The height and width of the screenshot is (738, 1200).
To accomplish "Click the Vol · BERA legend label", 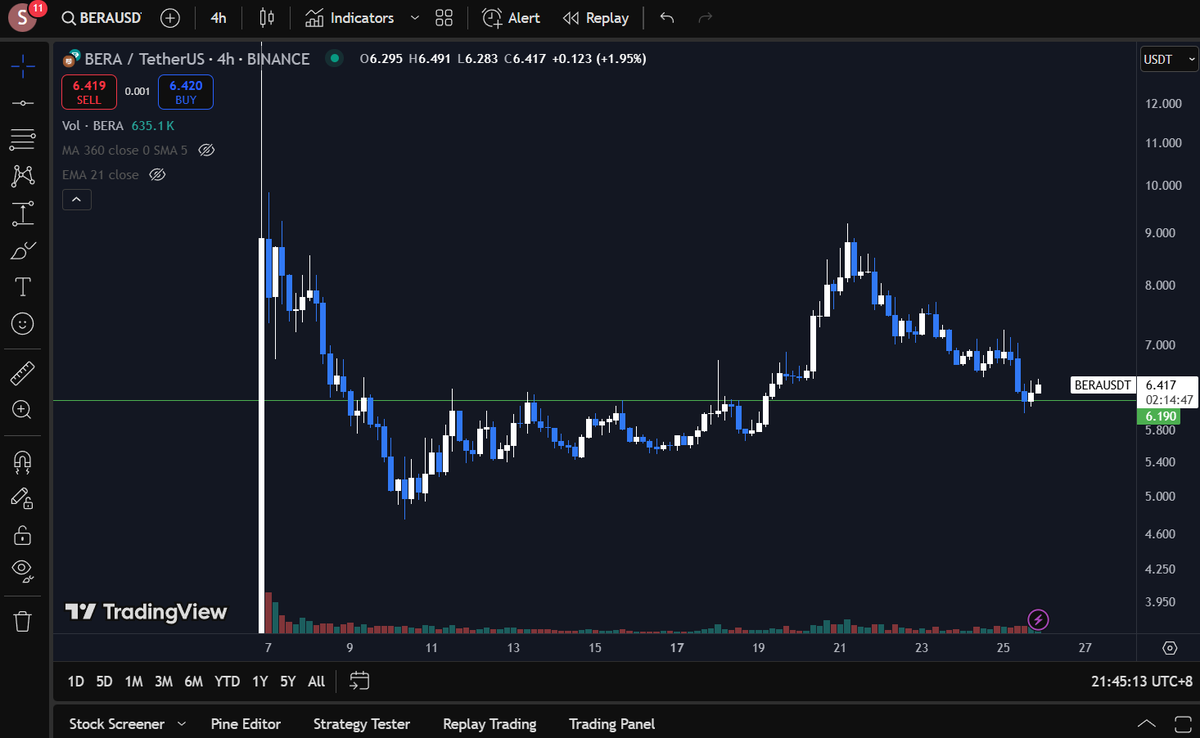I will tap(92, 126).
